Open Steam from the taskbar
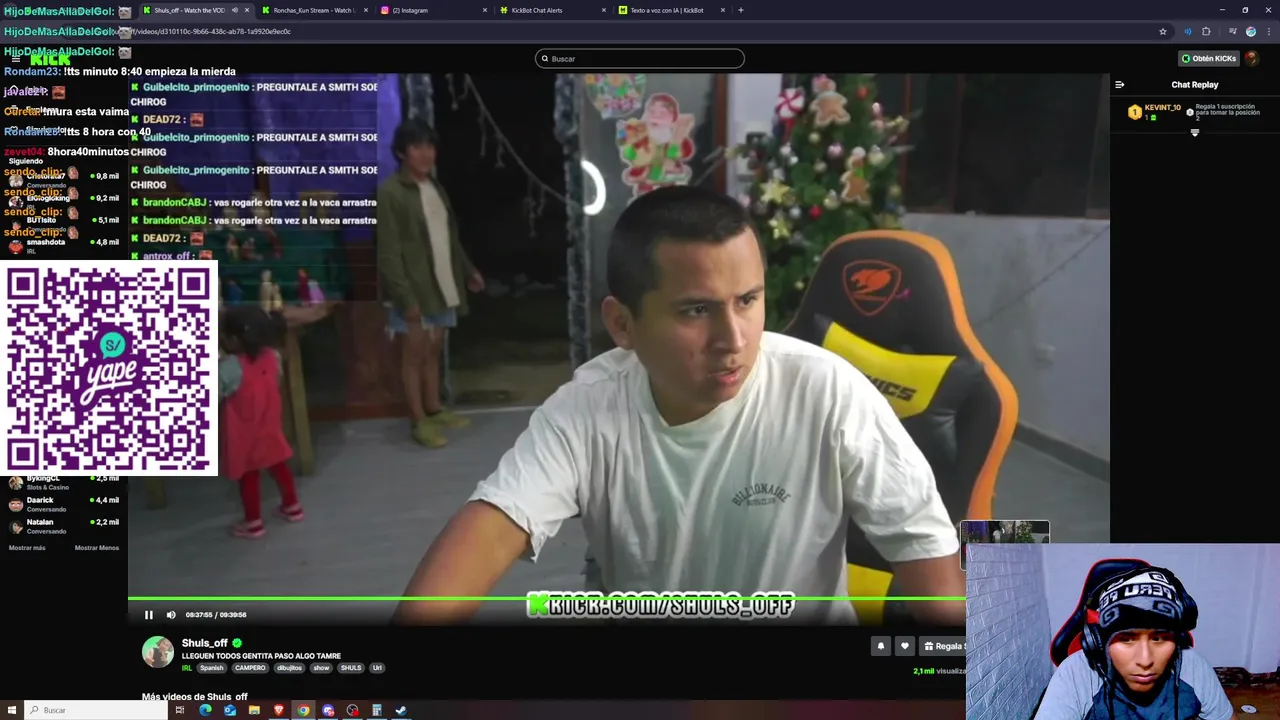This screenshot has height=720, width=1280. click(401, 710)
